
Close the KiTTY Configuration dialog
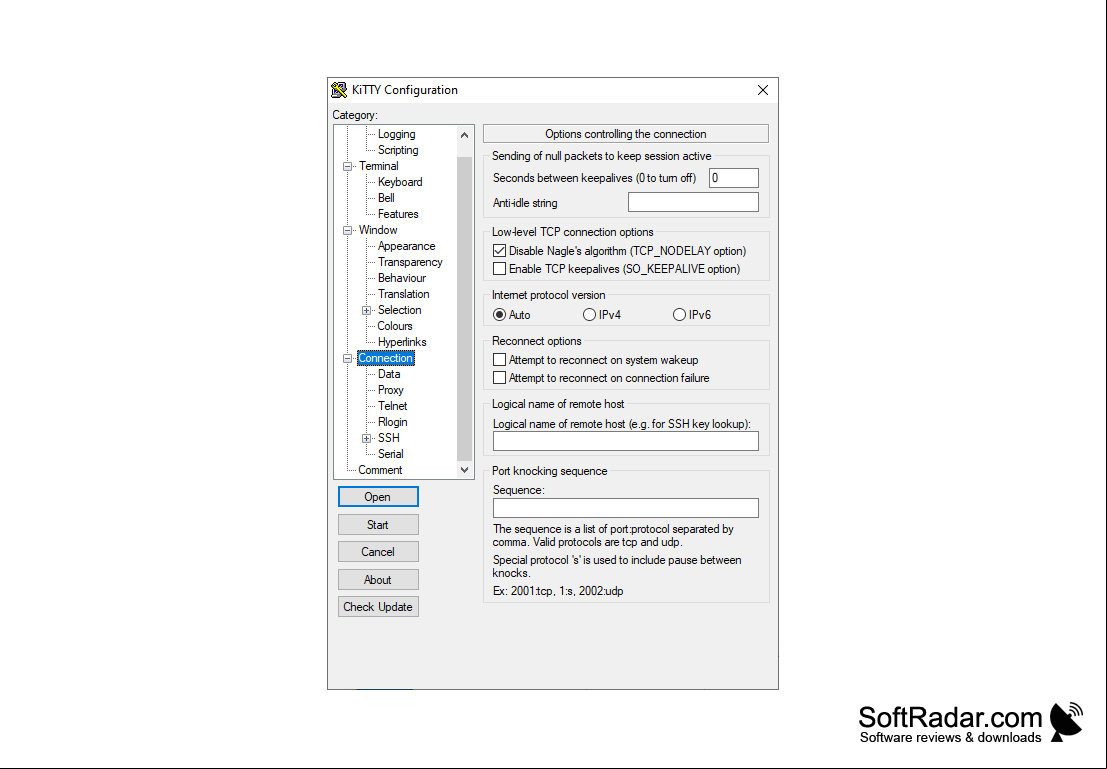point(762,90)
